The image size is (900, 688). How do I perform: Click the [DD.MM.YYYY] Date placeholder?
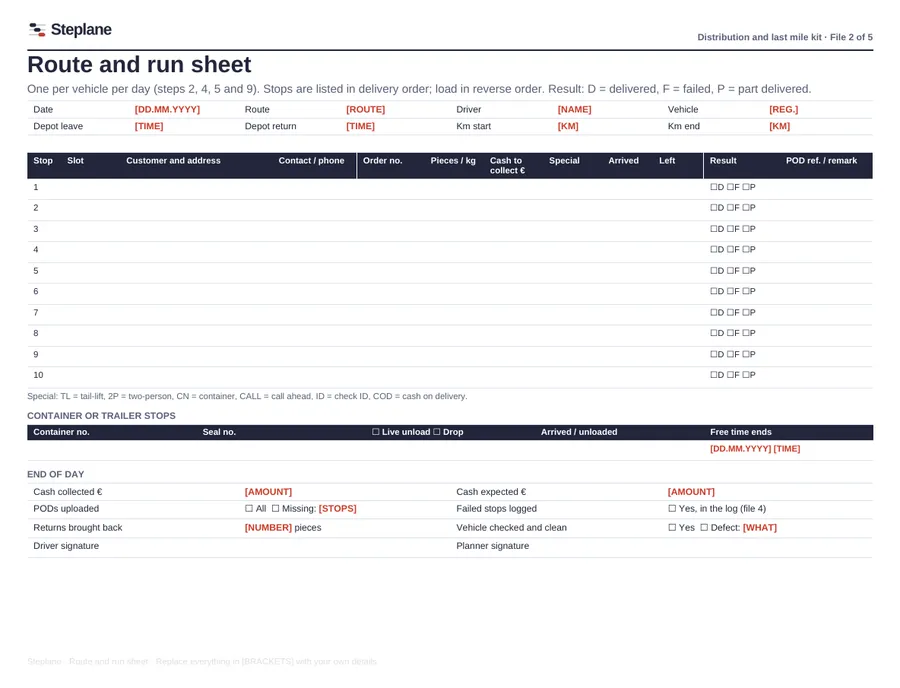[167, 110]
